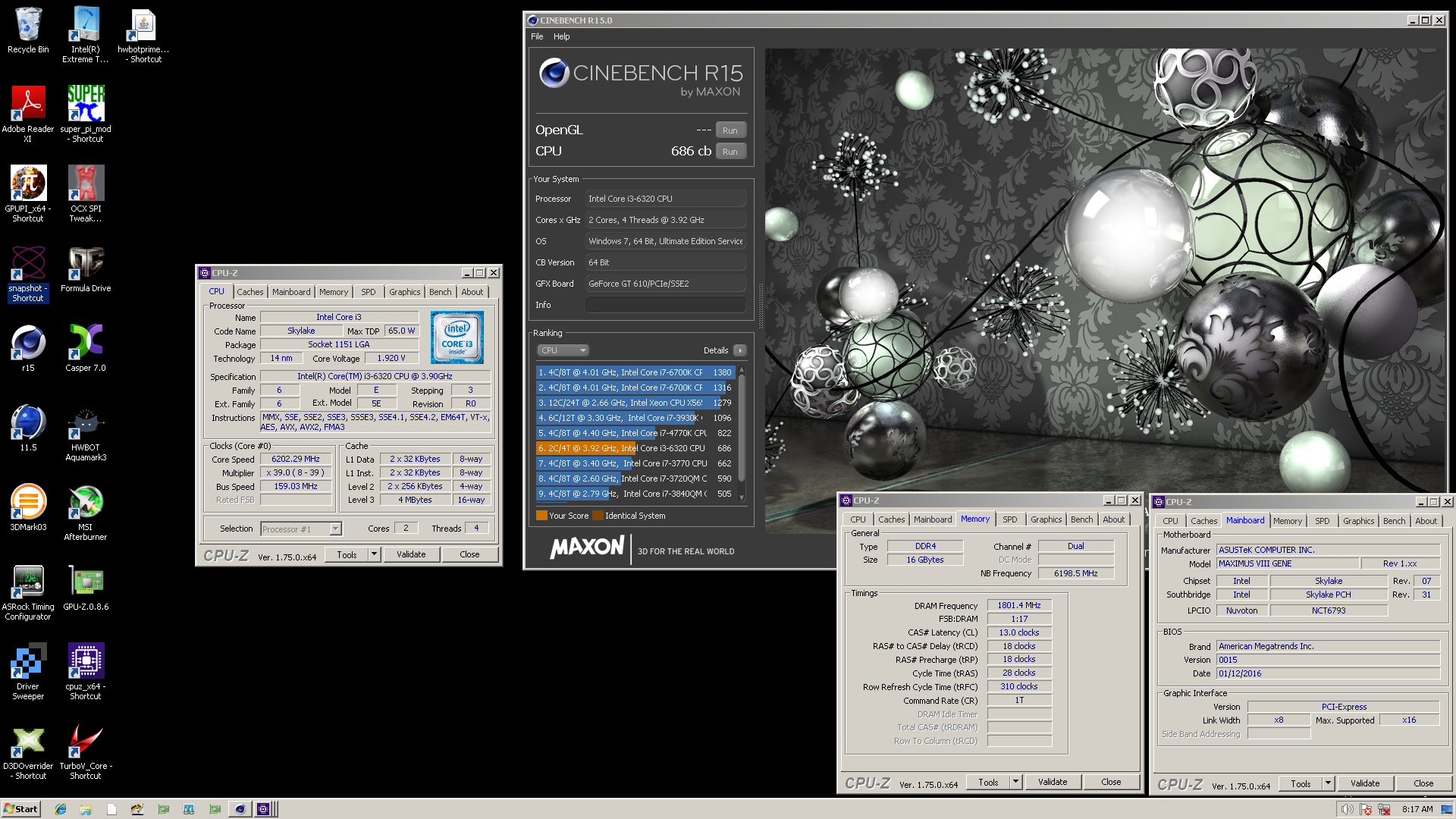Open the HWBOT Aquamark3 desktop icon
Screen dimensions: 1456x819
[x=86, y=433]
